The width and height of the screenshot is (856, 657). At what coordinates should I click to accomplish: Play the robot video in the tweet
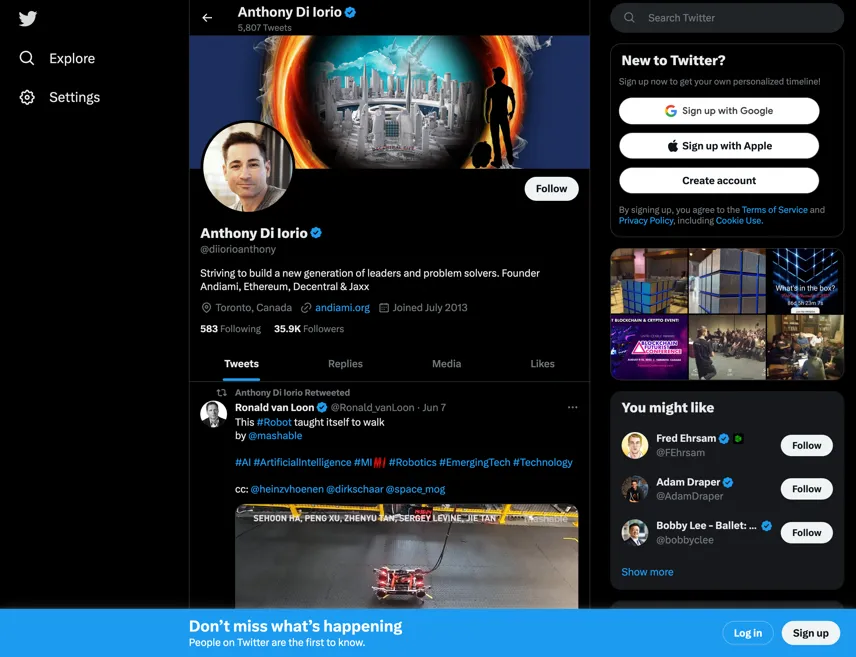coord(406,556)
